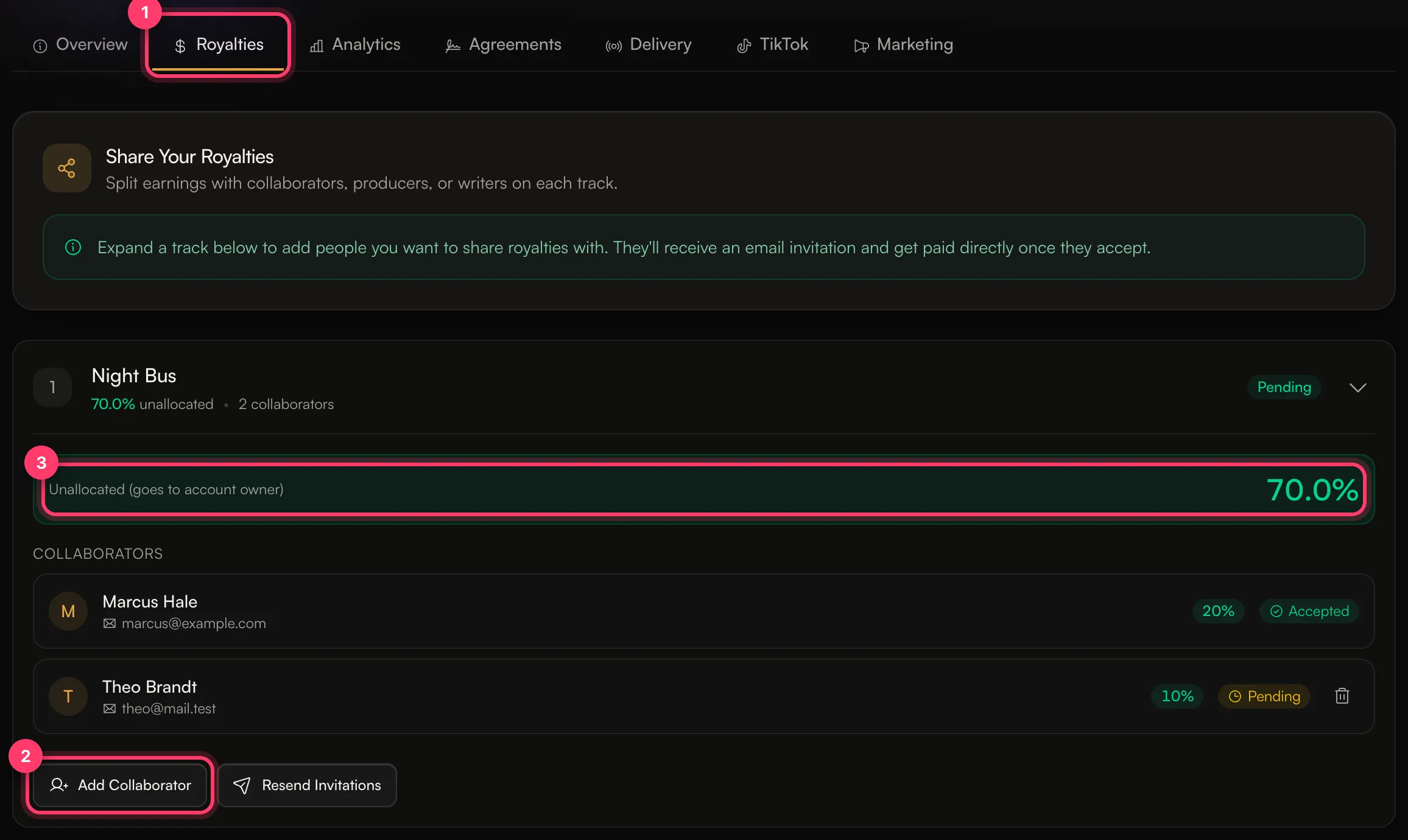
Task: Collapse the Night Bus track chevron
Action: point(1357,388)
